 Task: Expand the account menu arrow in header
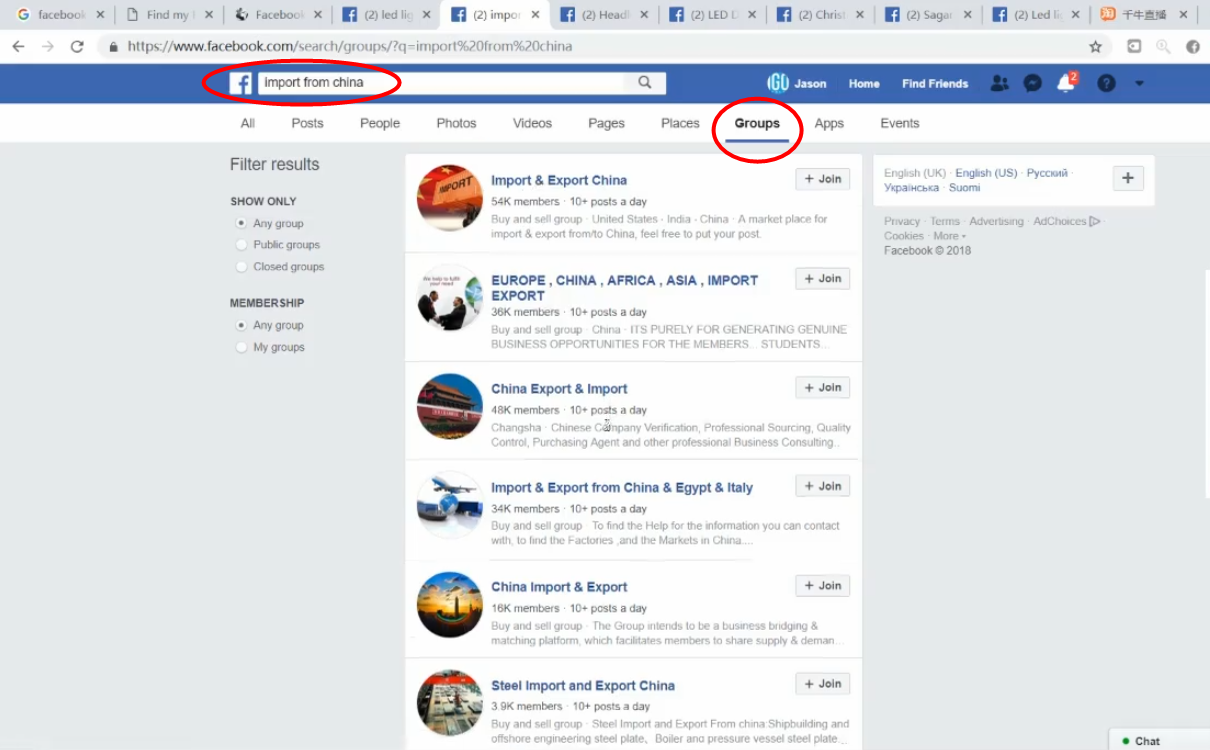tap(1139, 84)
